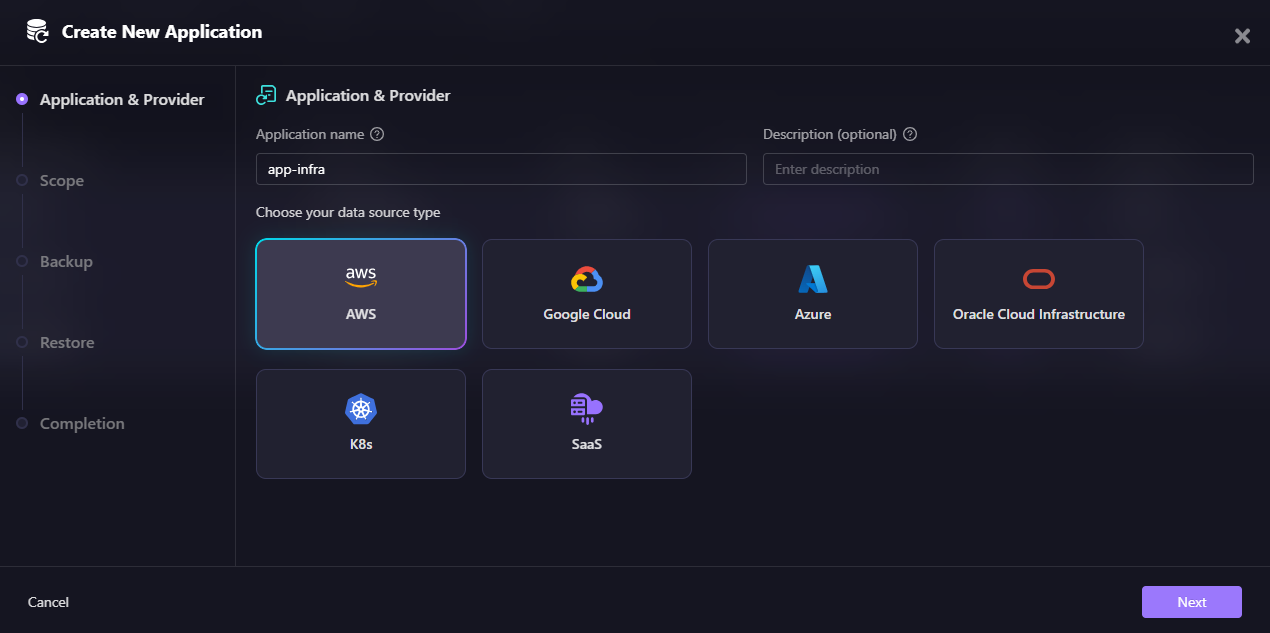Focus the Enter description field

point(1008,169)
